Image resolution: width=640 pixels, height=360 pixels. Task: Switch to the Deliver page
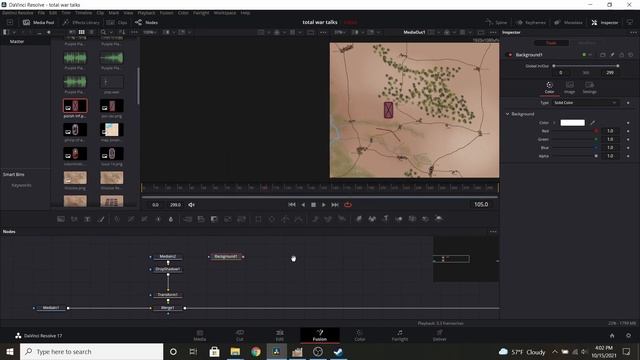point(440,335)
